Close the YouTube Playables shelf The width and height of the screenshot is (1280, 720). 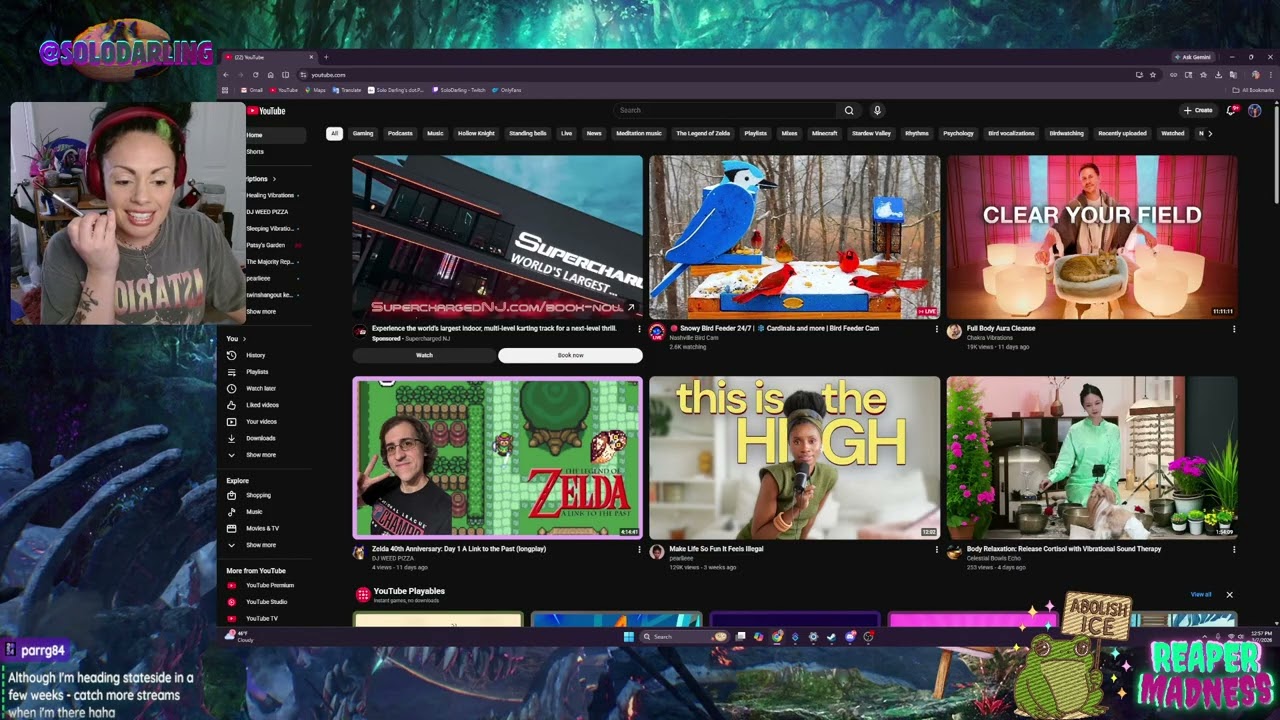point(1230,595)
